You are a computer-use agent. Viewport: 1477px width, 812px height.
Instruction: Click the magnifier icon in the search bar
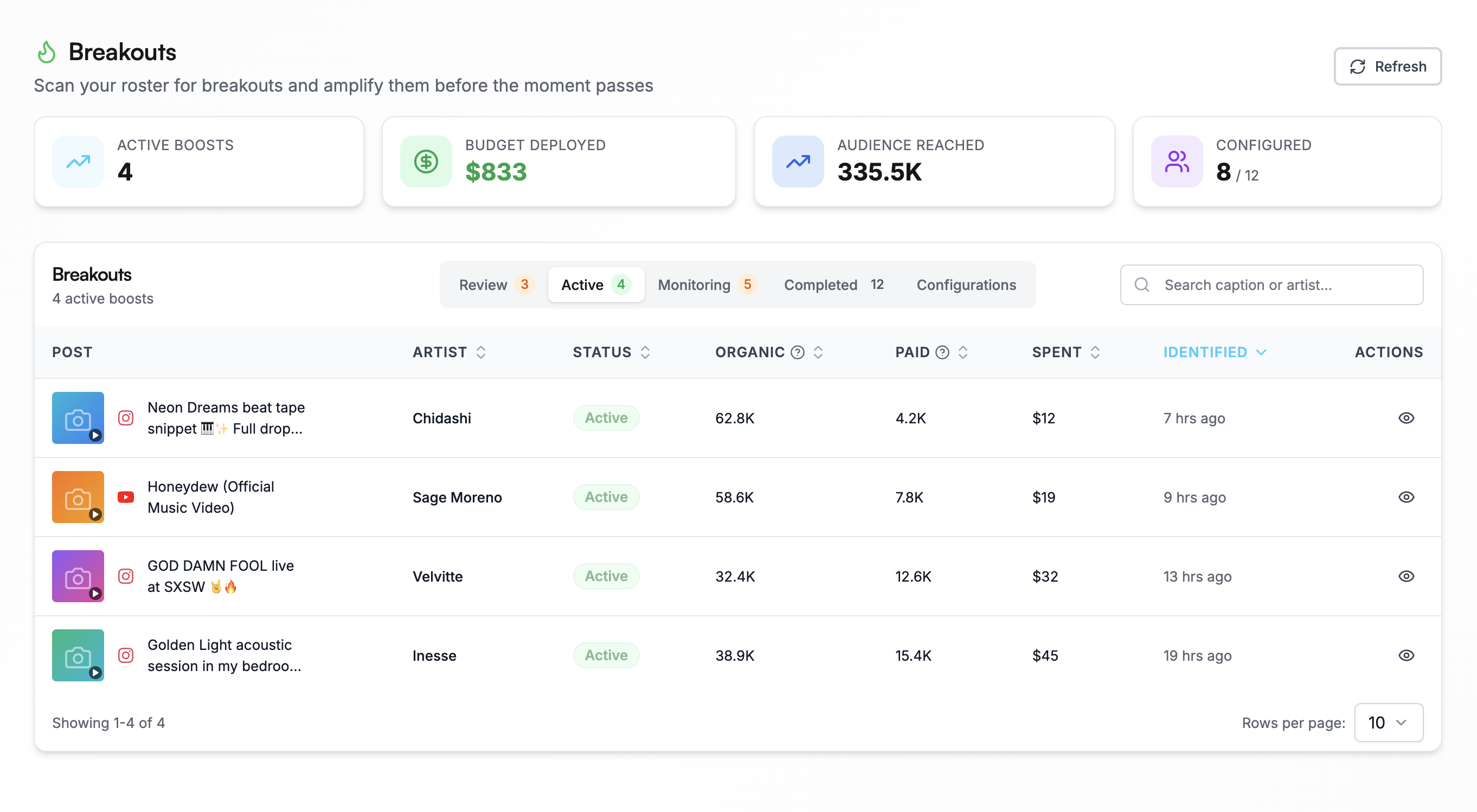(x=1141, y=285)
